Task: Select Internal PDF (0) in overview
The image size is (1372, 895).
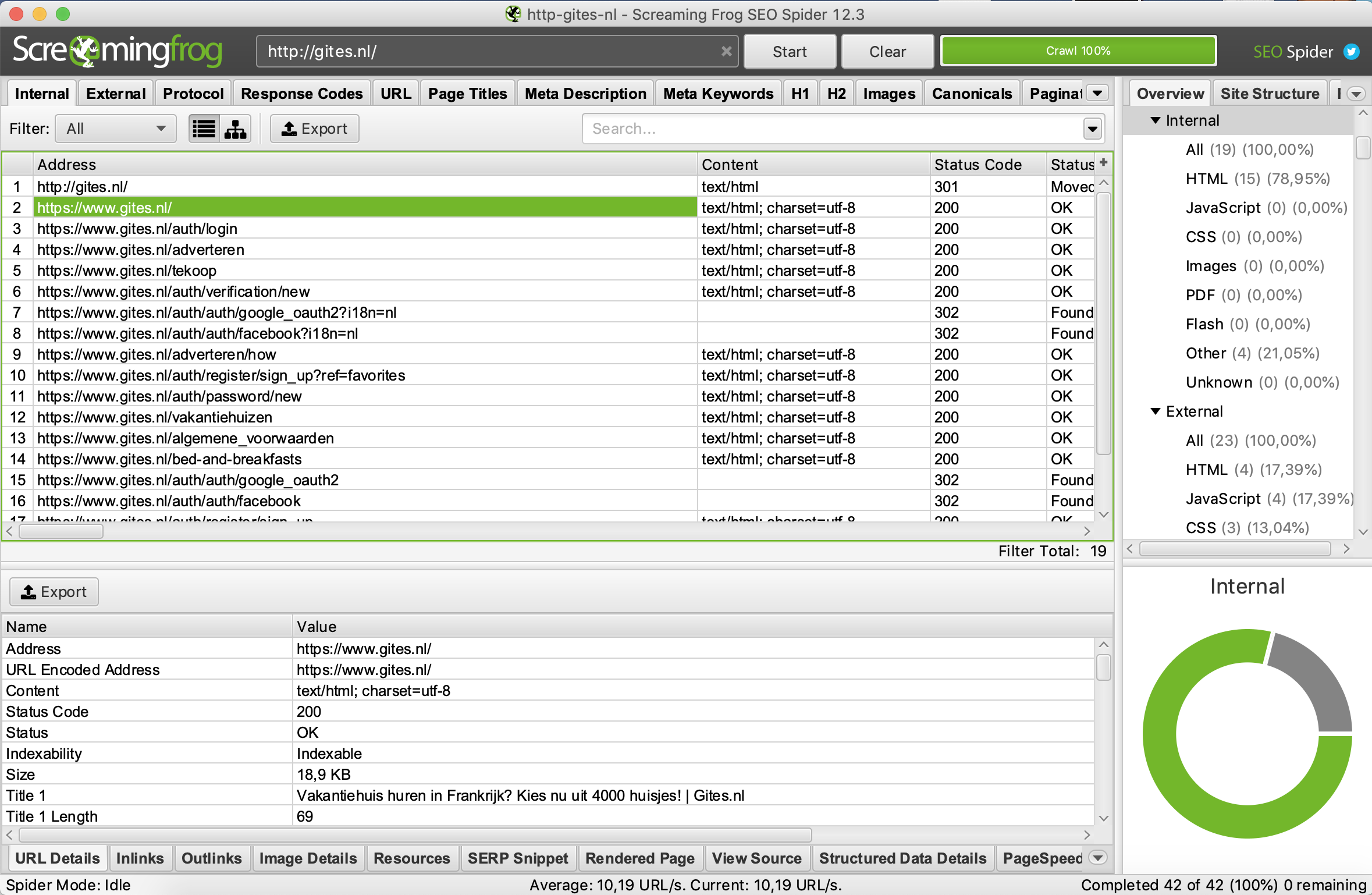Action: tap(1243, 295)
